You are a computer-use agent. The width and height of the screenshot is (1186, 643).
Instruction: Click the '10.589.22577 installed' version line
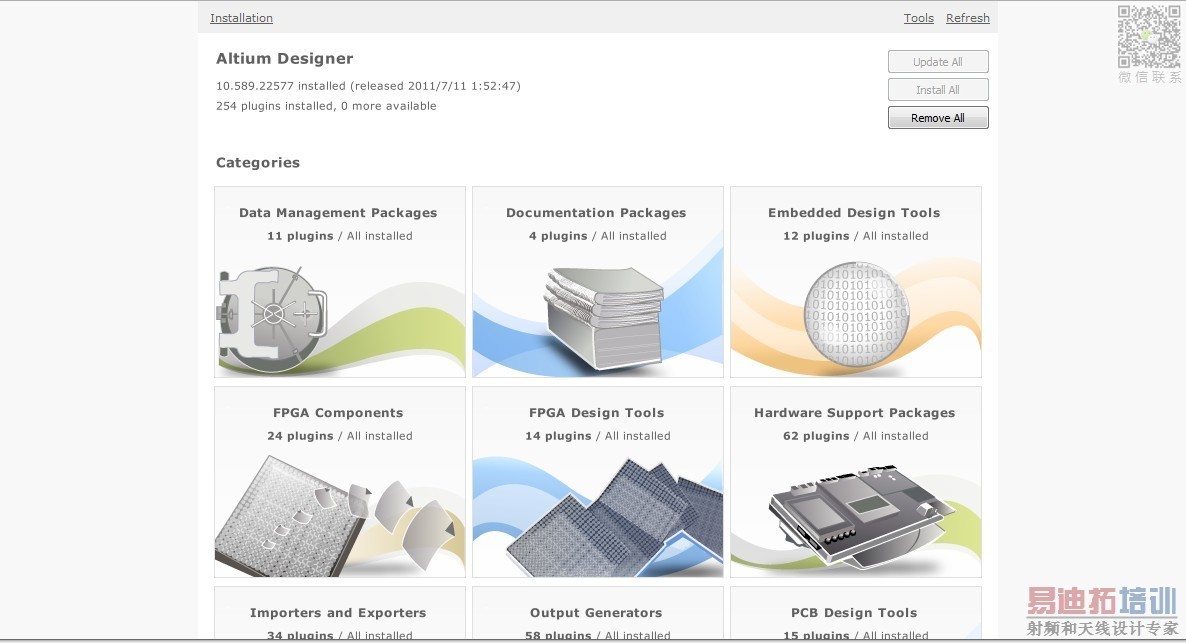click(x=368, y=86)
